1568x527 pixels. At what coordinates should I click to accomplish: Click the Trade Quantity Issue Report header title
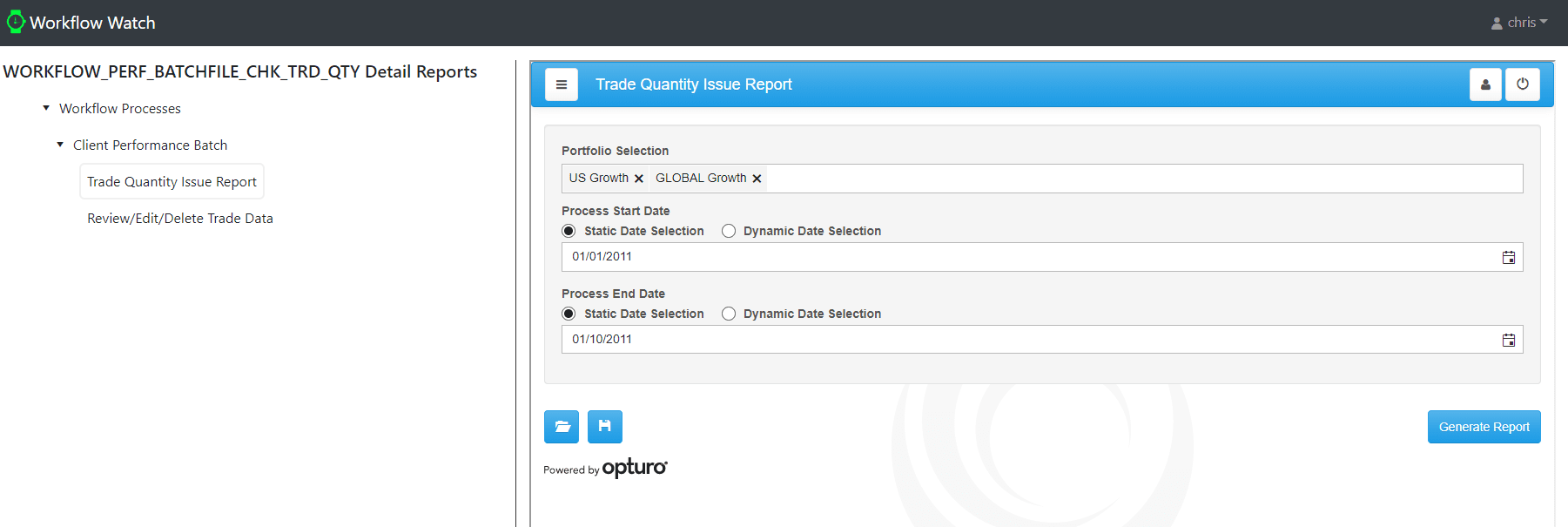[x=694, y=84]
